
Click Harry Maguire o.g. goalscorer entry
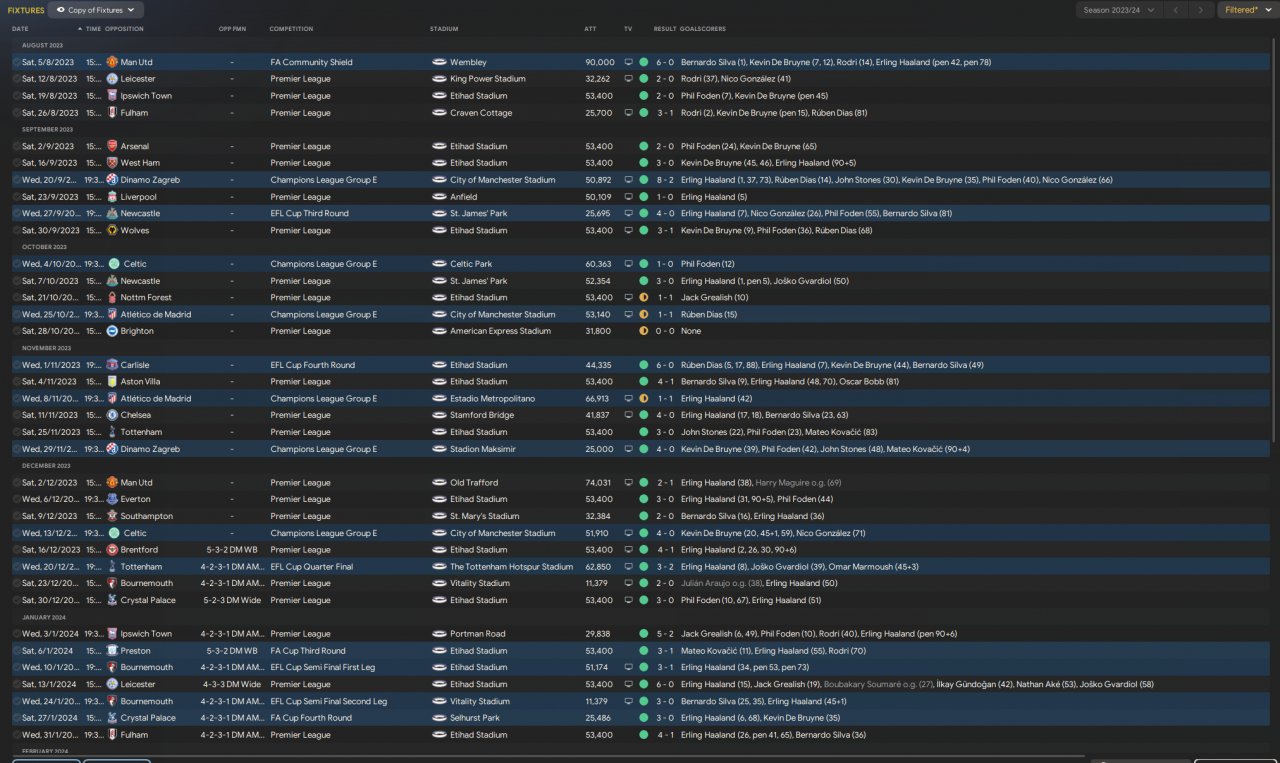[798, 482]
